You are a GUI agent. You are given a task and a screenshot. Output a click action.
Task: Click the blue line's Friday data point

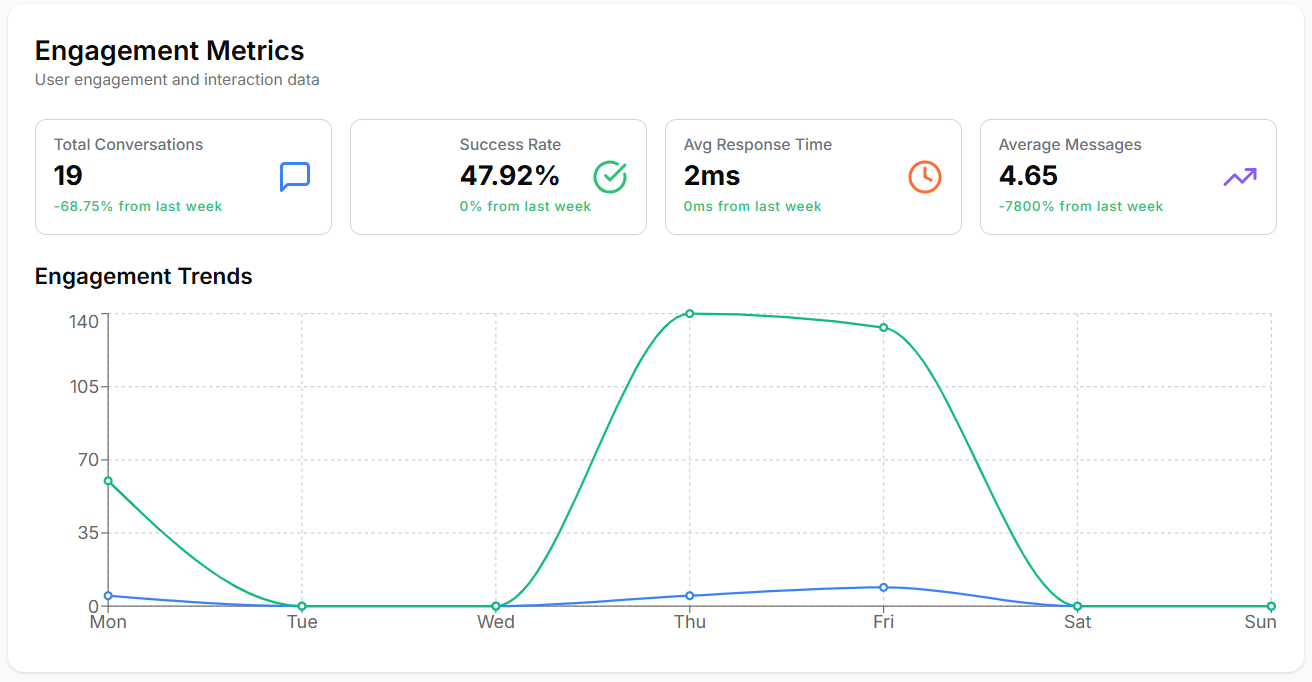(884, 587)
